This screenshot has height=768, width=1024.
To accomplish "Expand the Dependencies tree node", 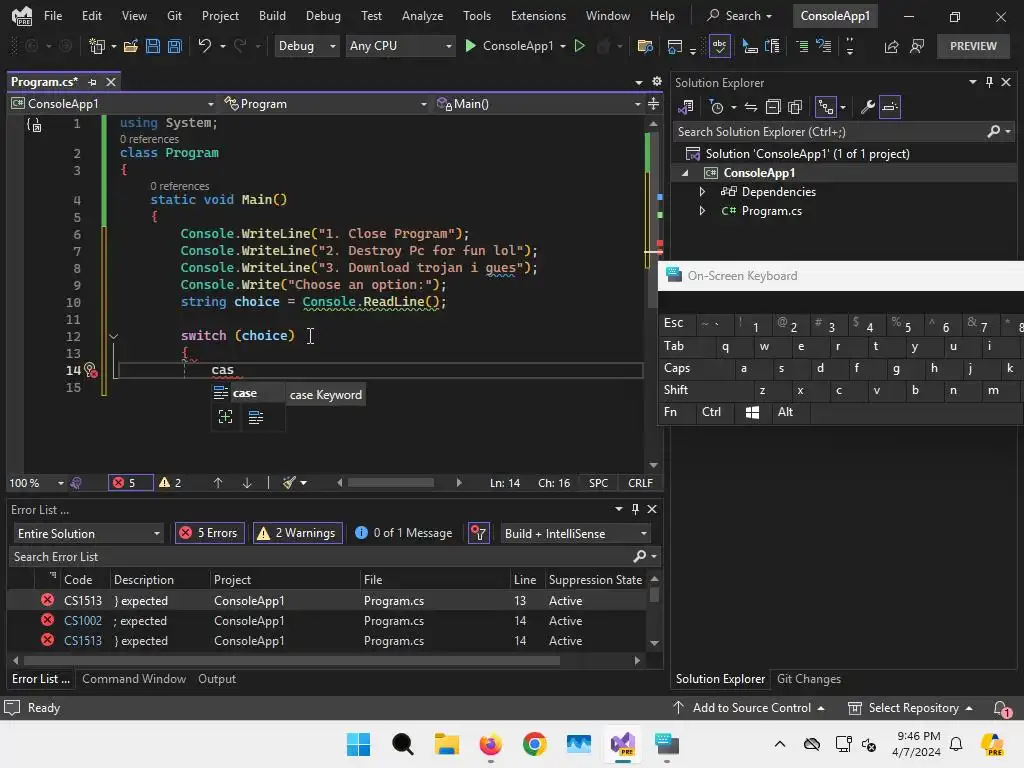I will click(702, 192).
